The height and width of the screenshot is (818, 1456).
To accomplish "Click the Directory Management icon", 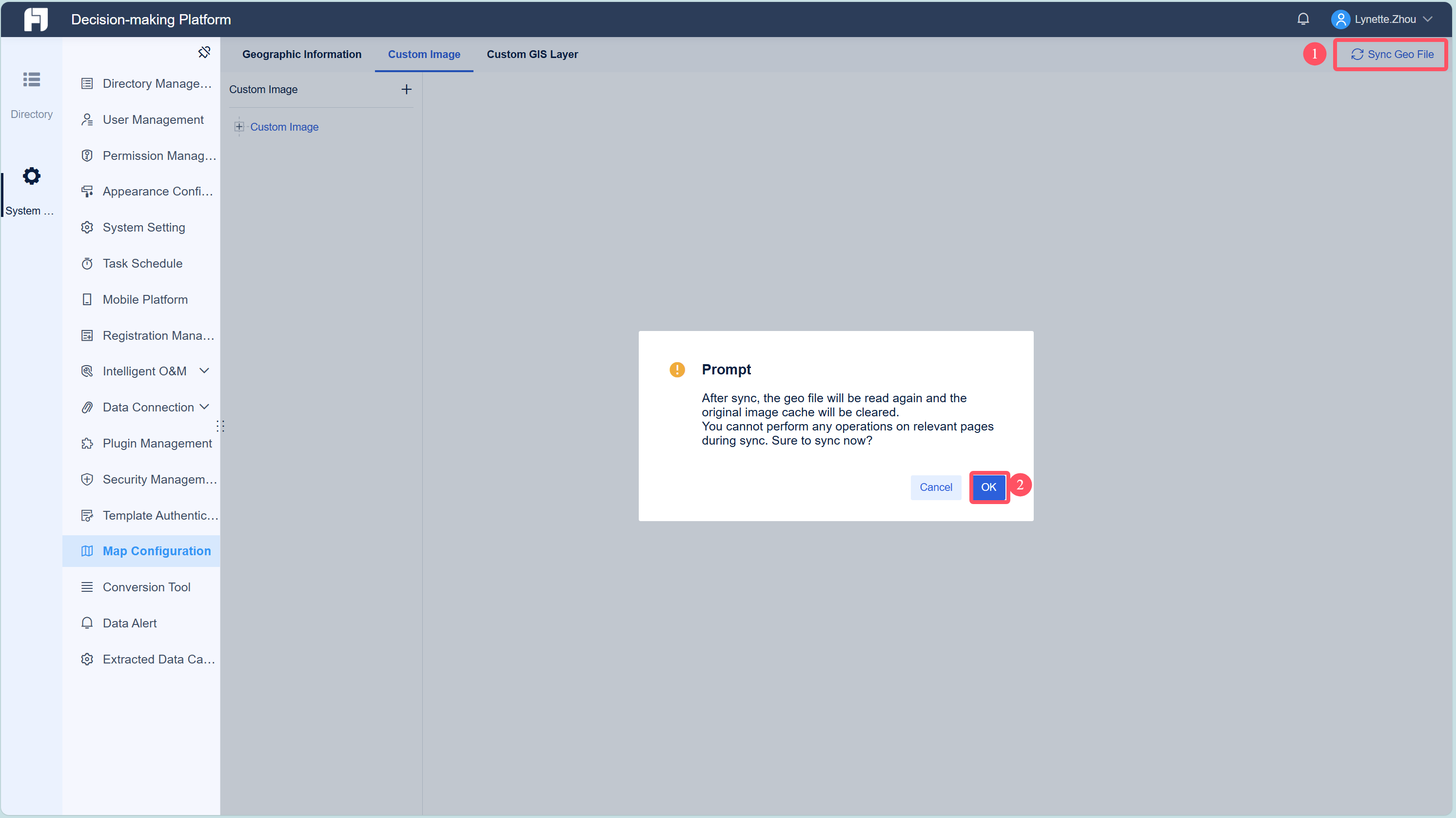I will pos(87,84).
